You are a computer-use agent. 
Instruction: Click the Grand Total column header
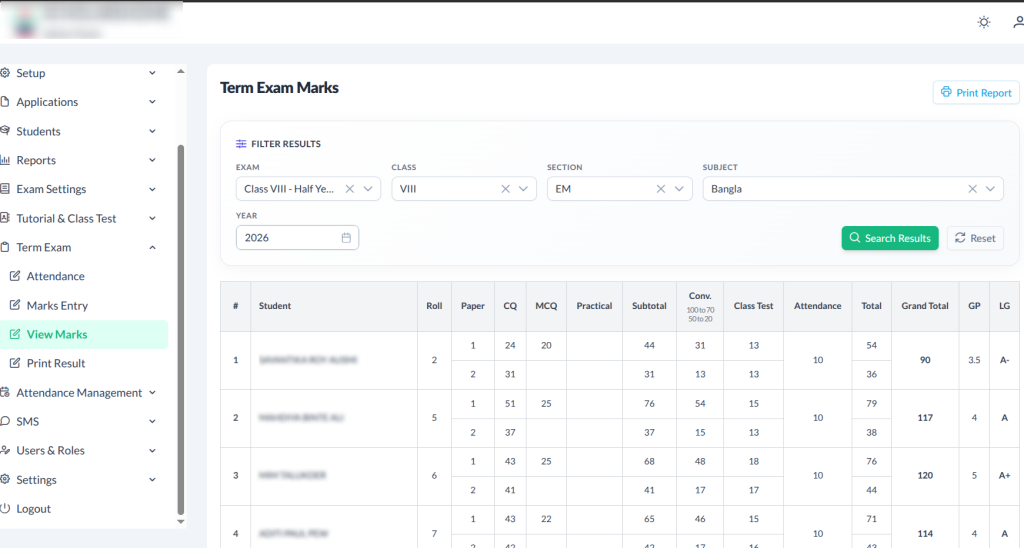tap(925, 306)
